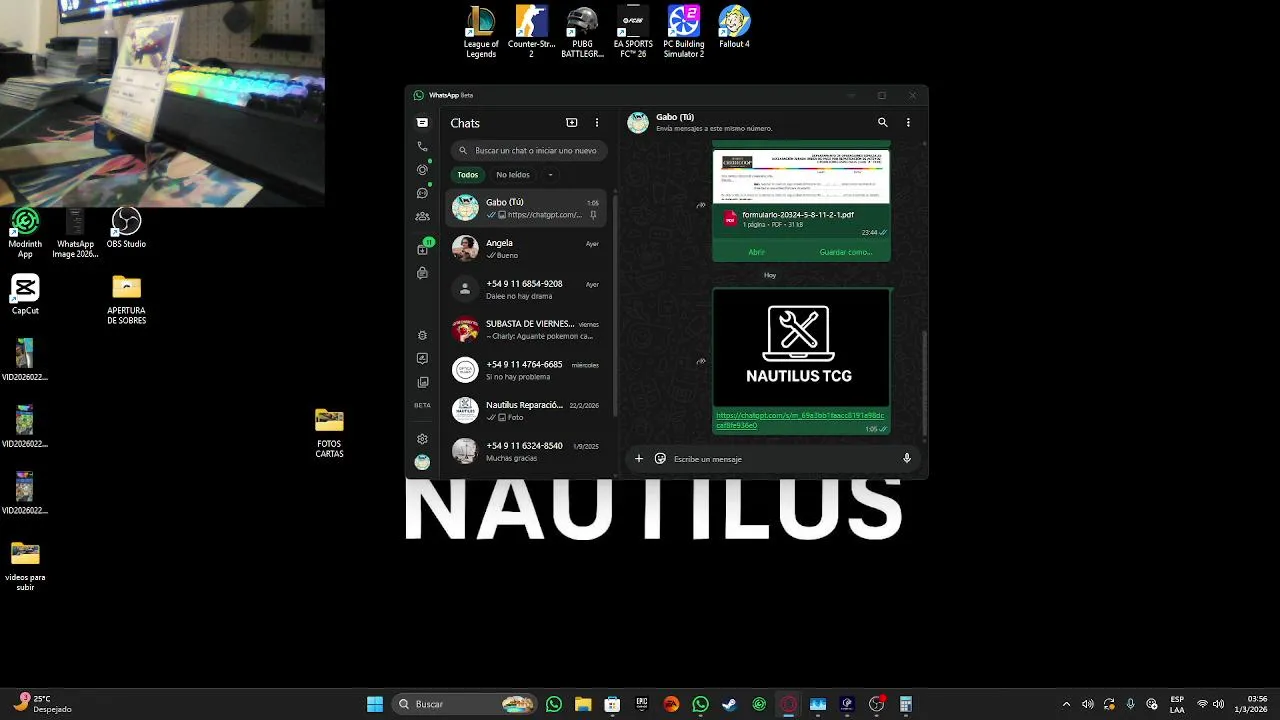Select FOTOS CARTAS folder on desktop

coord(329,433)
